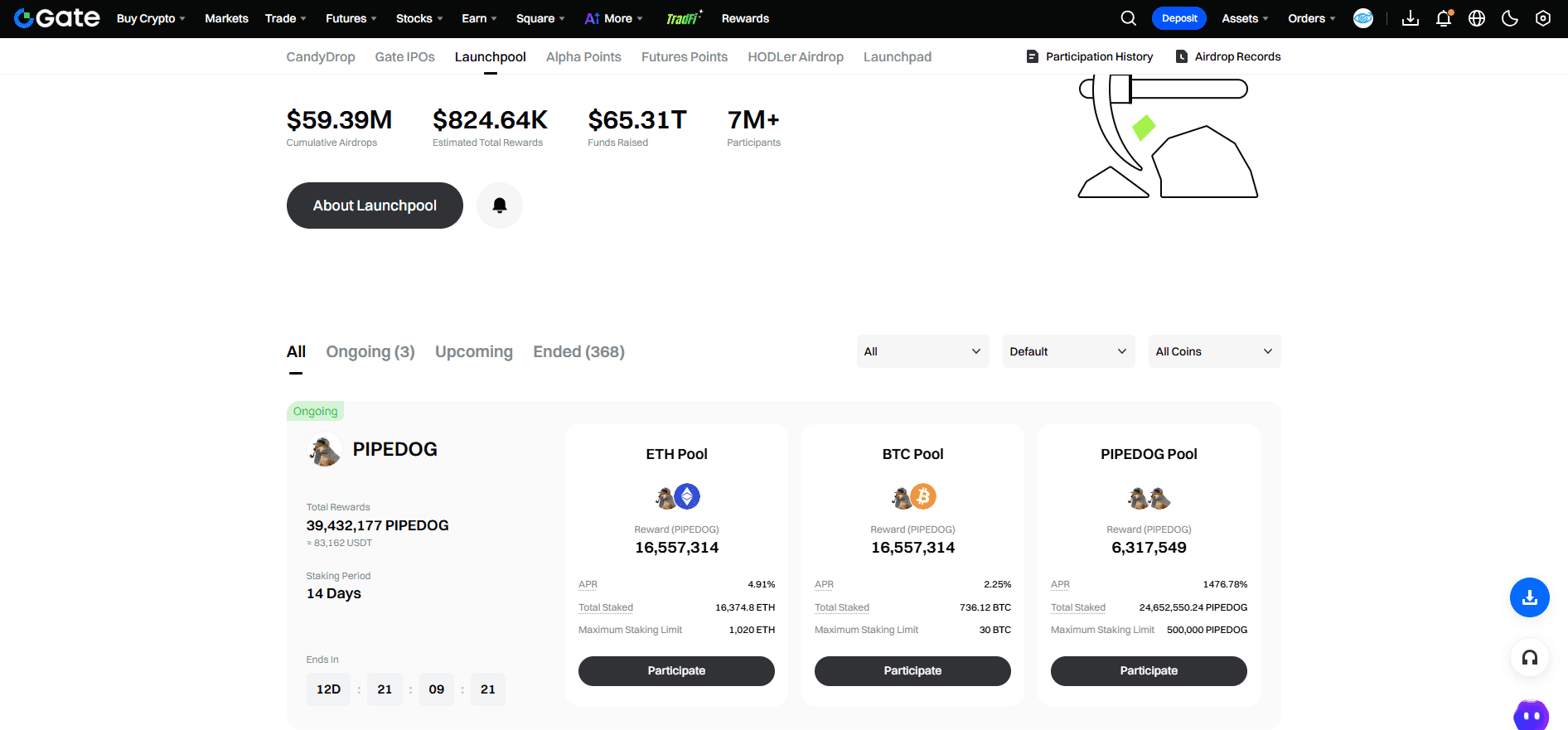The image size is (1568, 730).
Task: Click the Airdrop Records file icon
Action: 1182,56
